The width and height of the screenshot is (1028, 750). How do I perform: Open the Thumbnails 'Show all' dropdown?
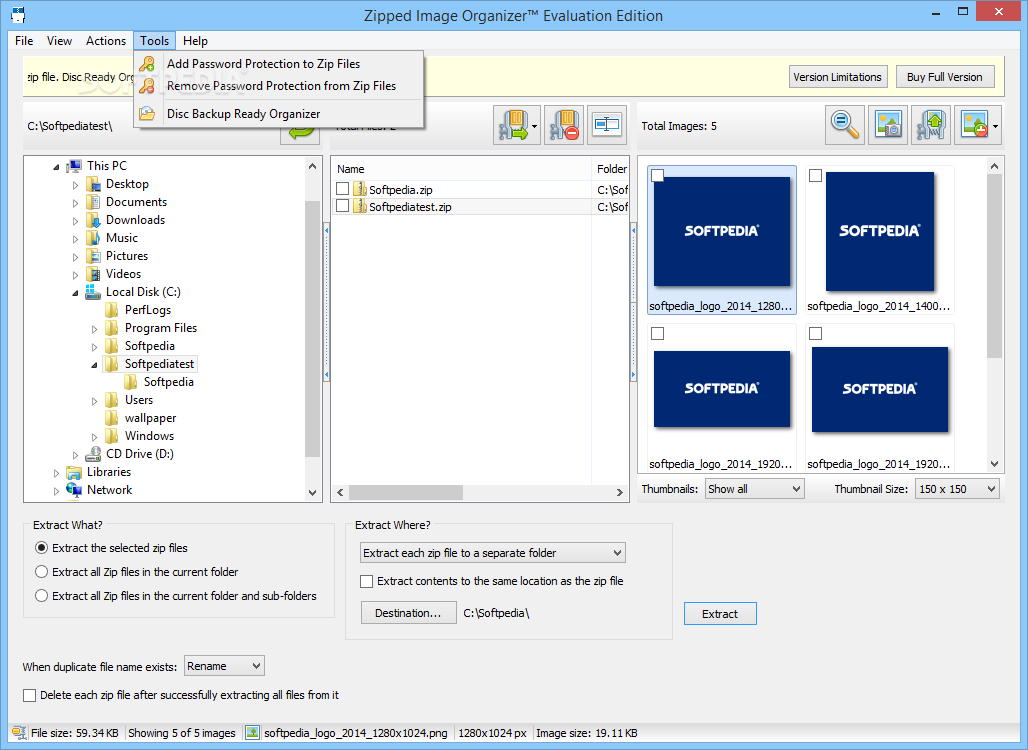(755, 489)
